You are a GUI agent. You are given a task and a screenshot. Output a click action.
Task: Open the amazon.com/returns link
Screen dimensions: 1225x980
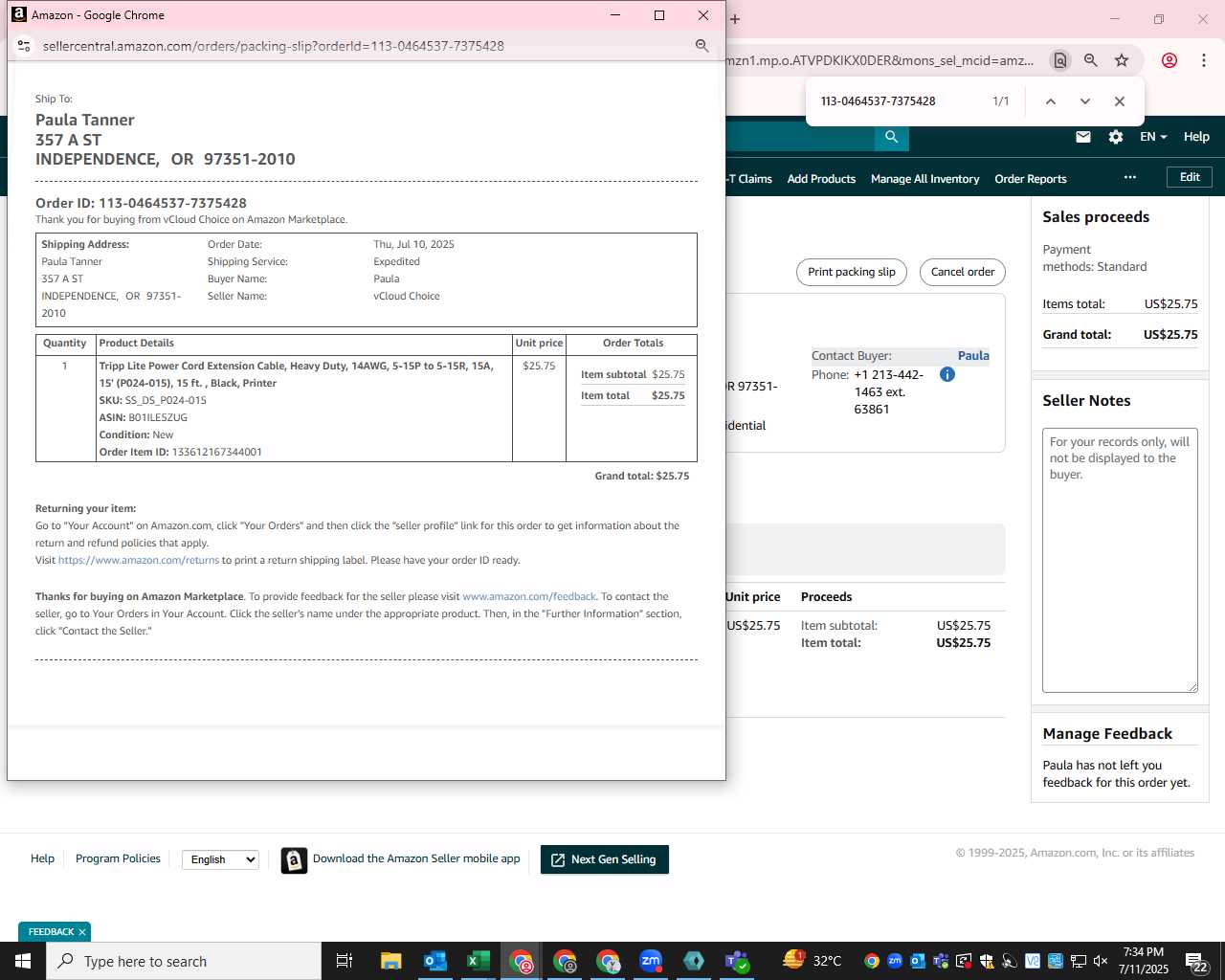point(139,560)
